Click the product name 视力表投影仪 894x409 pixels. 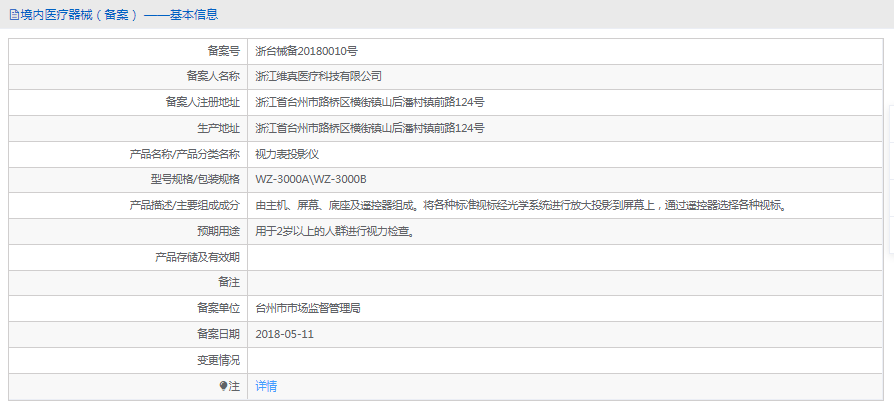(287, 154)
